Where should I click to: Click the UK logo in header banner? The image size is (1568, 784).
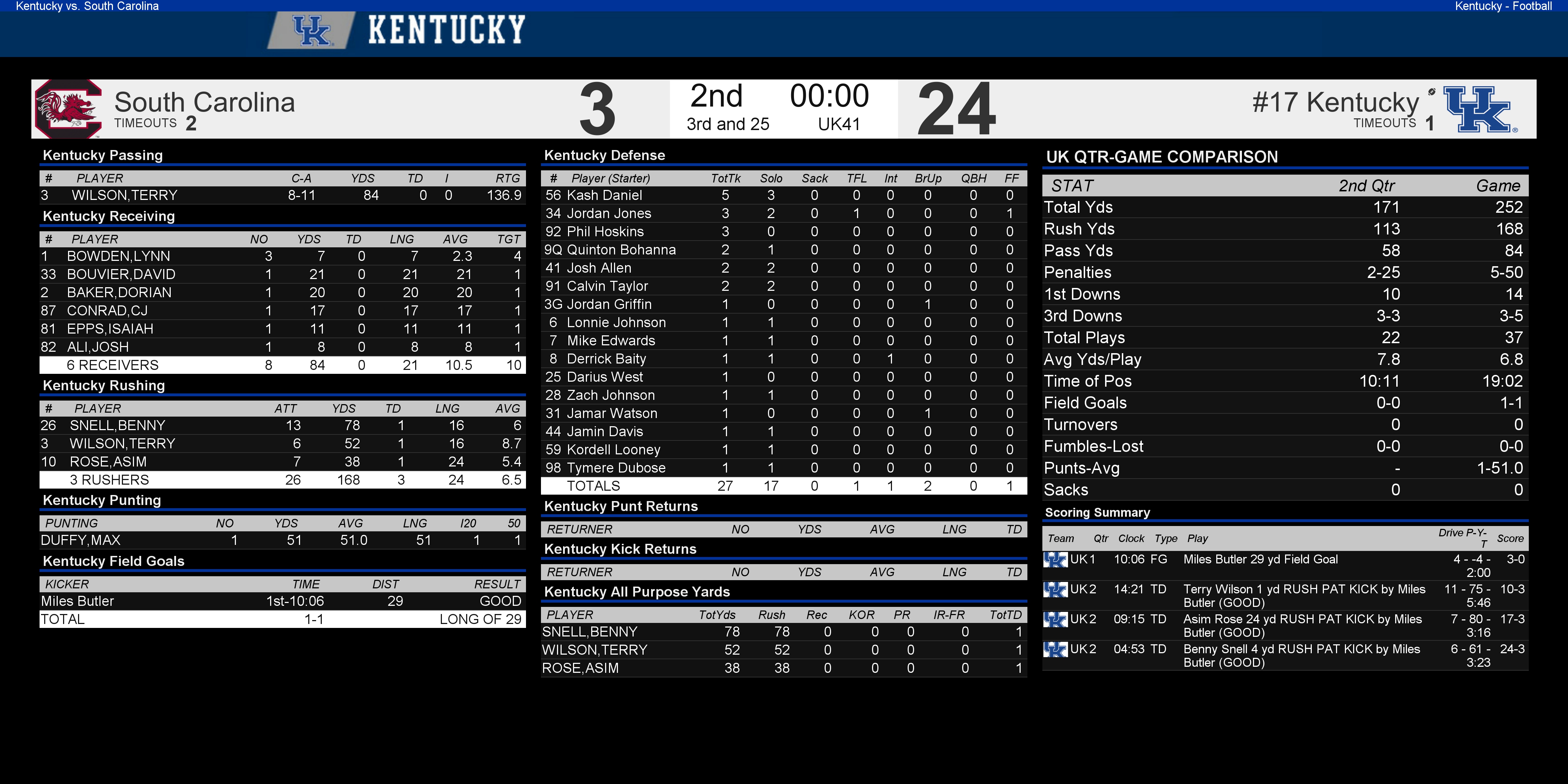[311, 30]
